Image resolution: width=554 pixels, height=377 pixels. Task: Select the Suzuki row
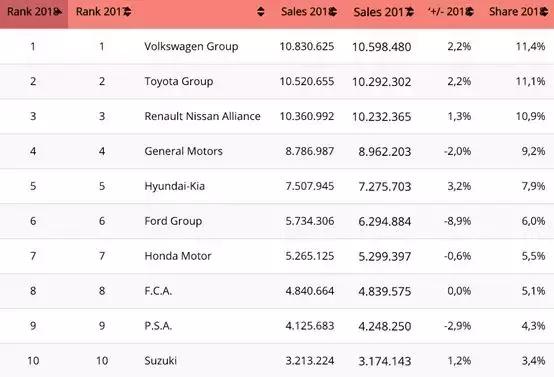pos(277,361)
